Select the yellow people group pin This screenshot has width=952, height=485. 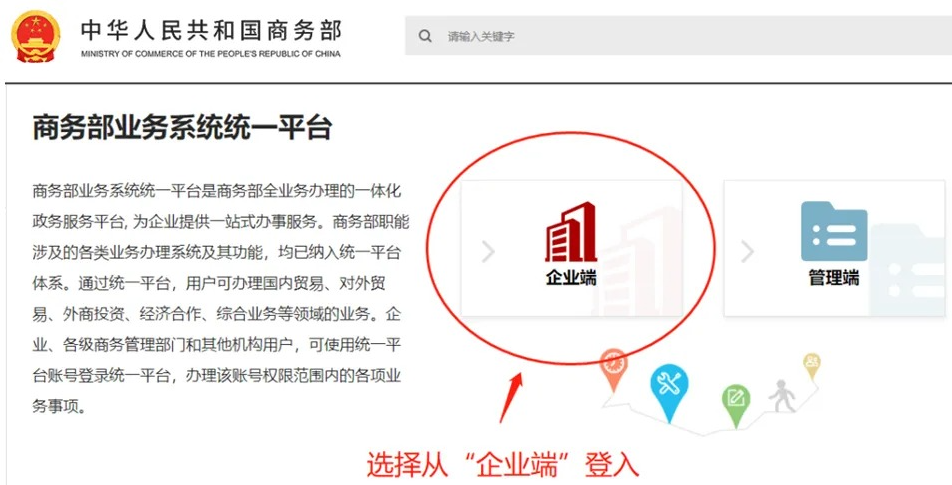tap(812, 367)
